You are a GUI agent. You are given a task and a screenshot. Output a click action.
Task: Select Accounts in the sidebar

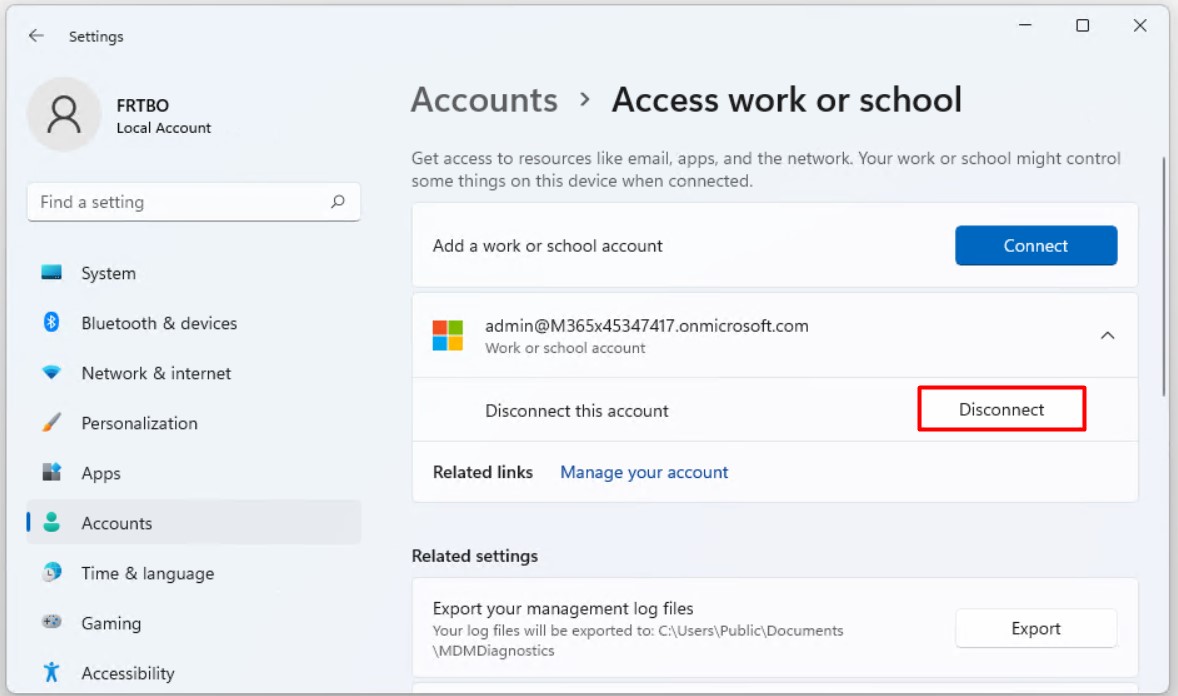point(194,523)
